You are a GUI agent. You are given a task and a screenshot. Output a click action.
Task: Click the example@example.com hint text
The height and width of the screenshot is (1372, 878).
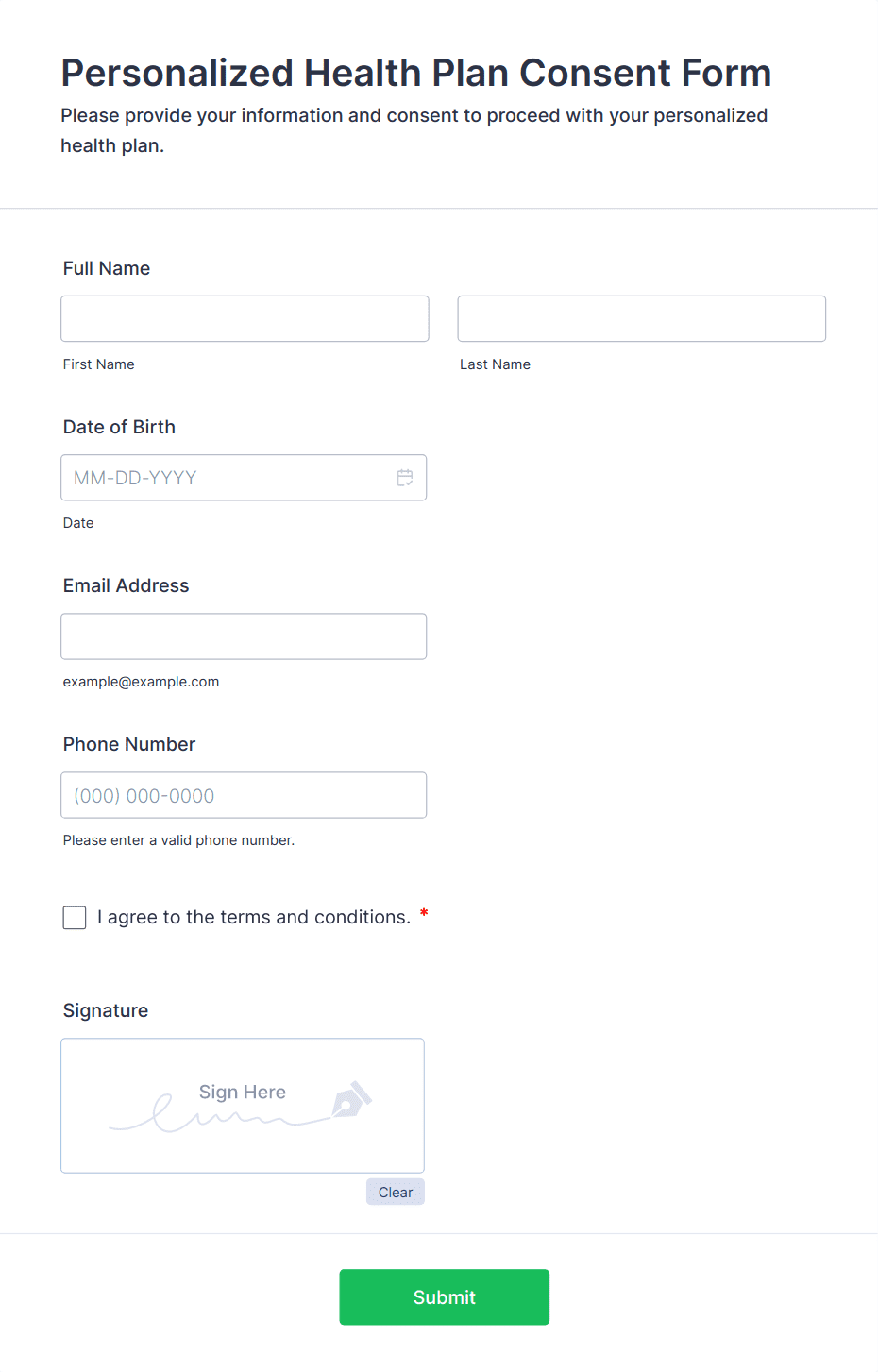141,682
